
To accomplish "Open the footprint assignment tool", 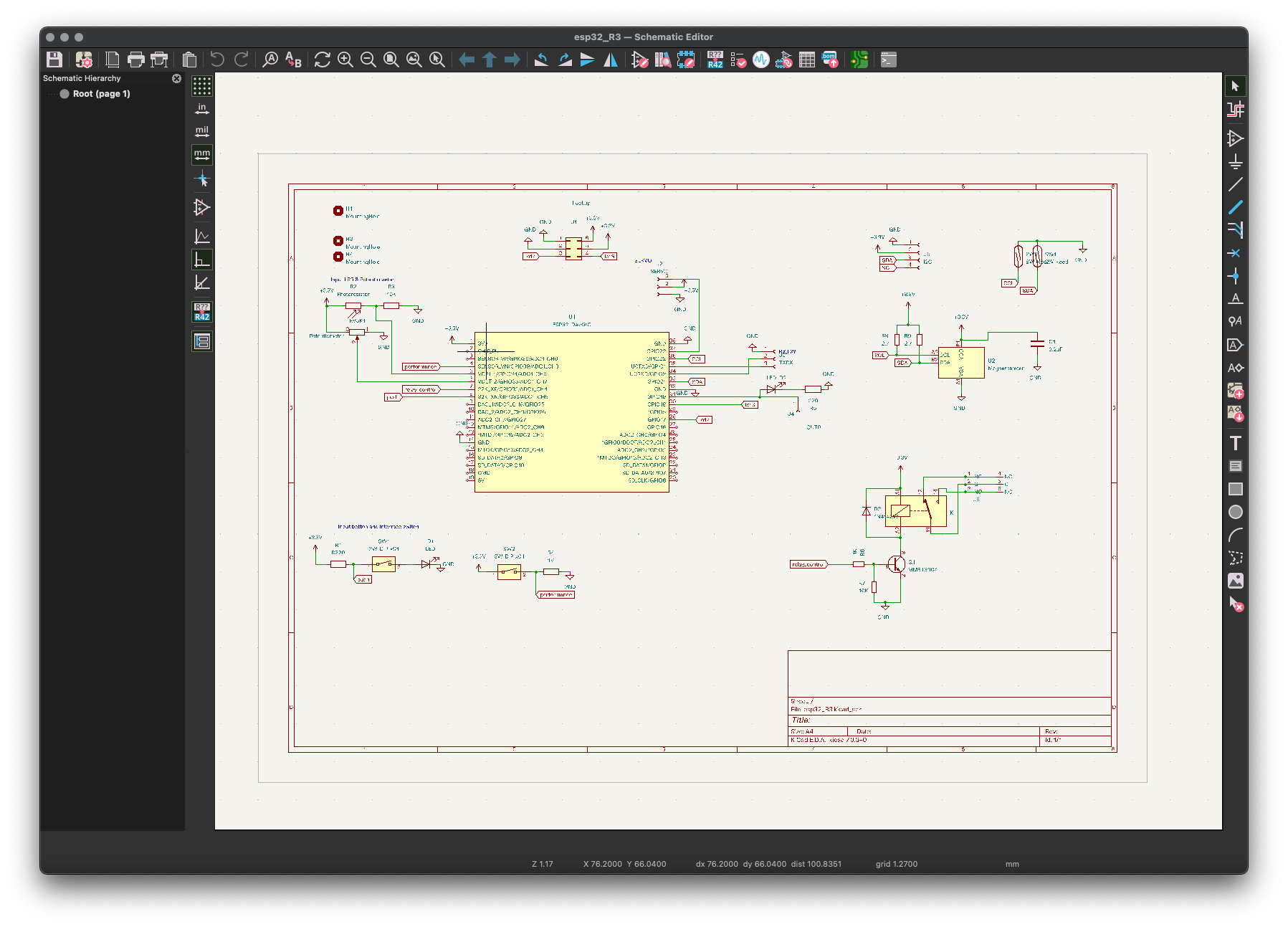I will [783, 60].
